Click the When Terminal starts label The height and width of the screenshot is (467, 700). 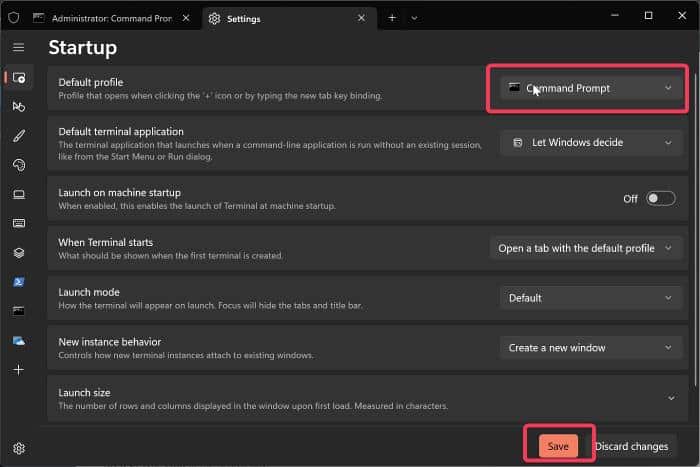105,242
